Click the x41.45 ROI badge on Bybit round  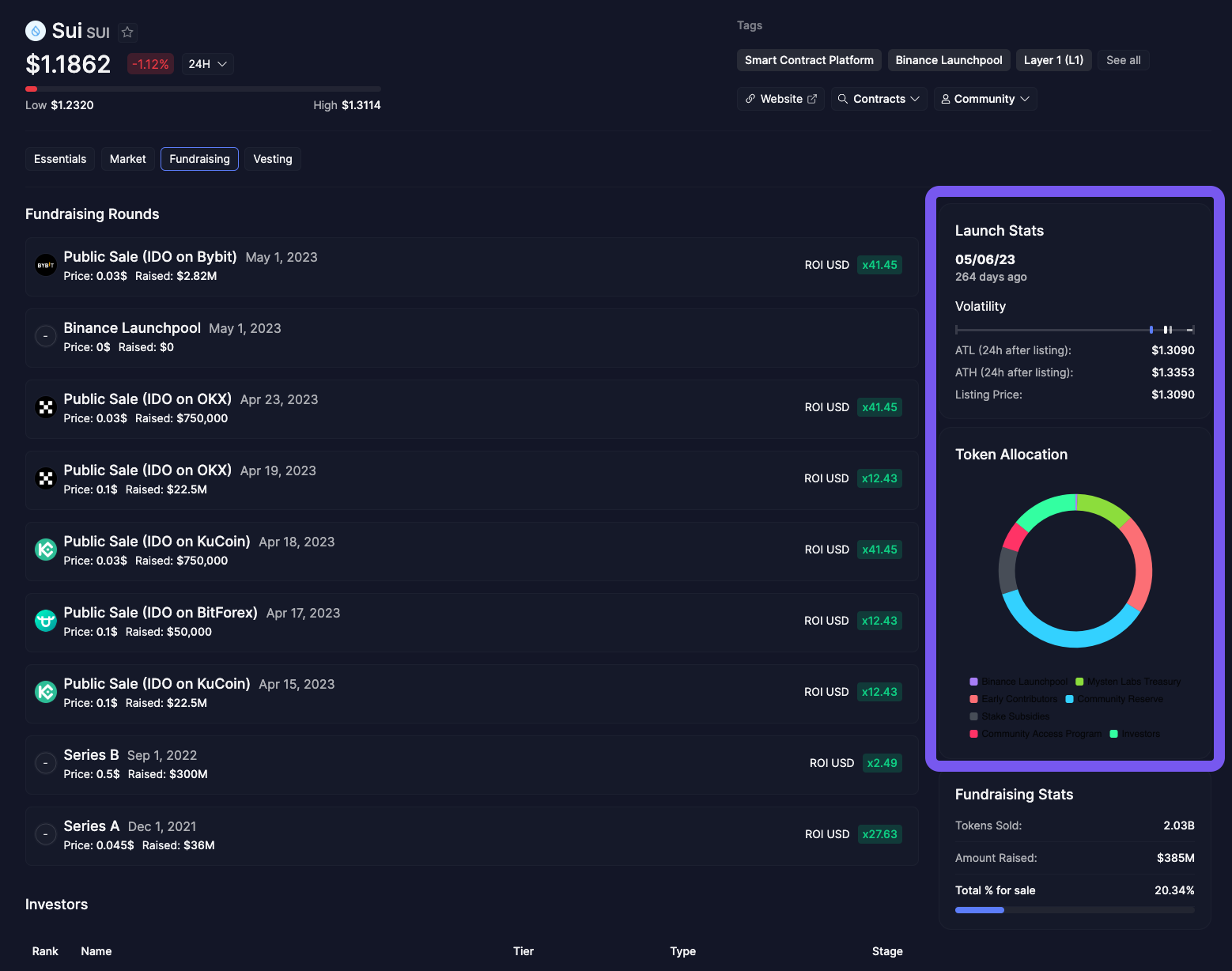pos(879,265)
